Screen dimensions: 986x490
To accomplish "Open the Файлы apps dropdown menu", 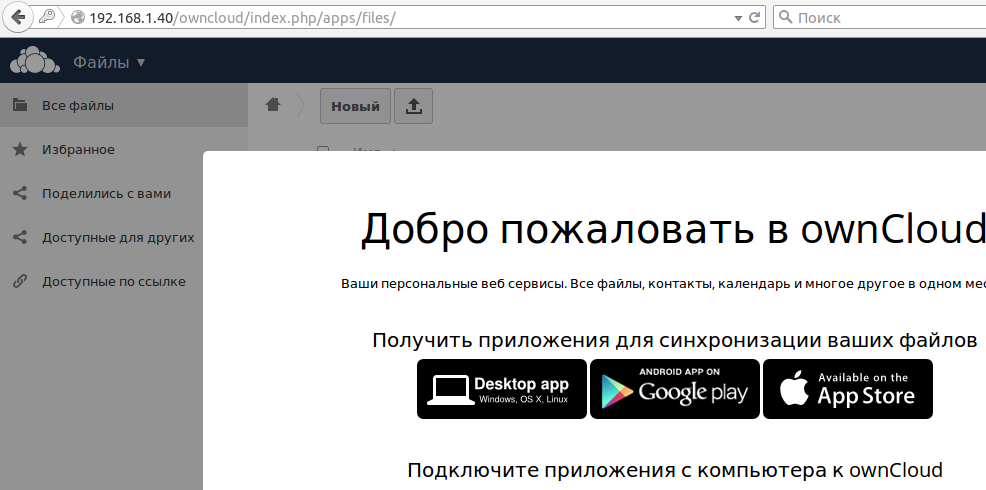I will click(109, 62).
